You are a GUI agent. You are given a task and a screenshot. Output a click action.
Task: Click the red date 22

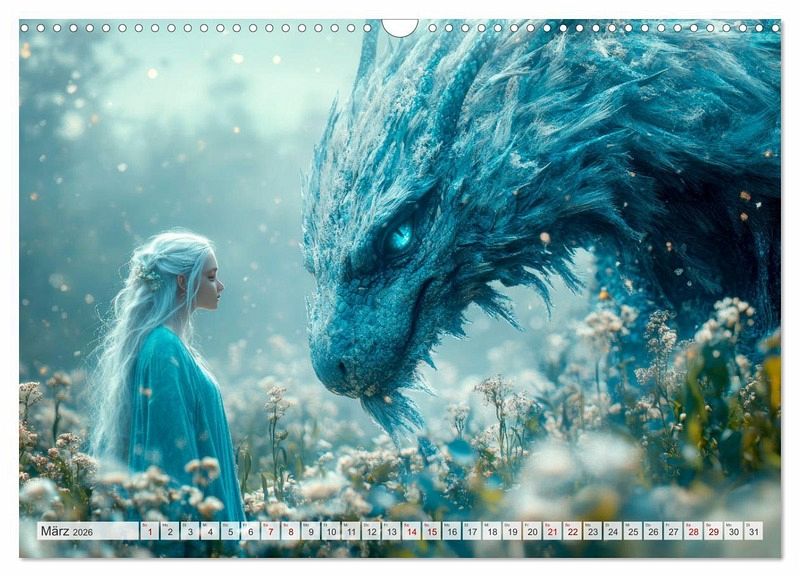point(572,531)
